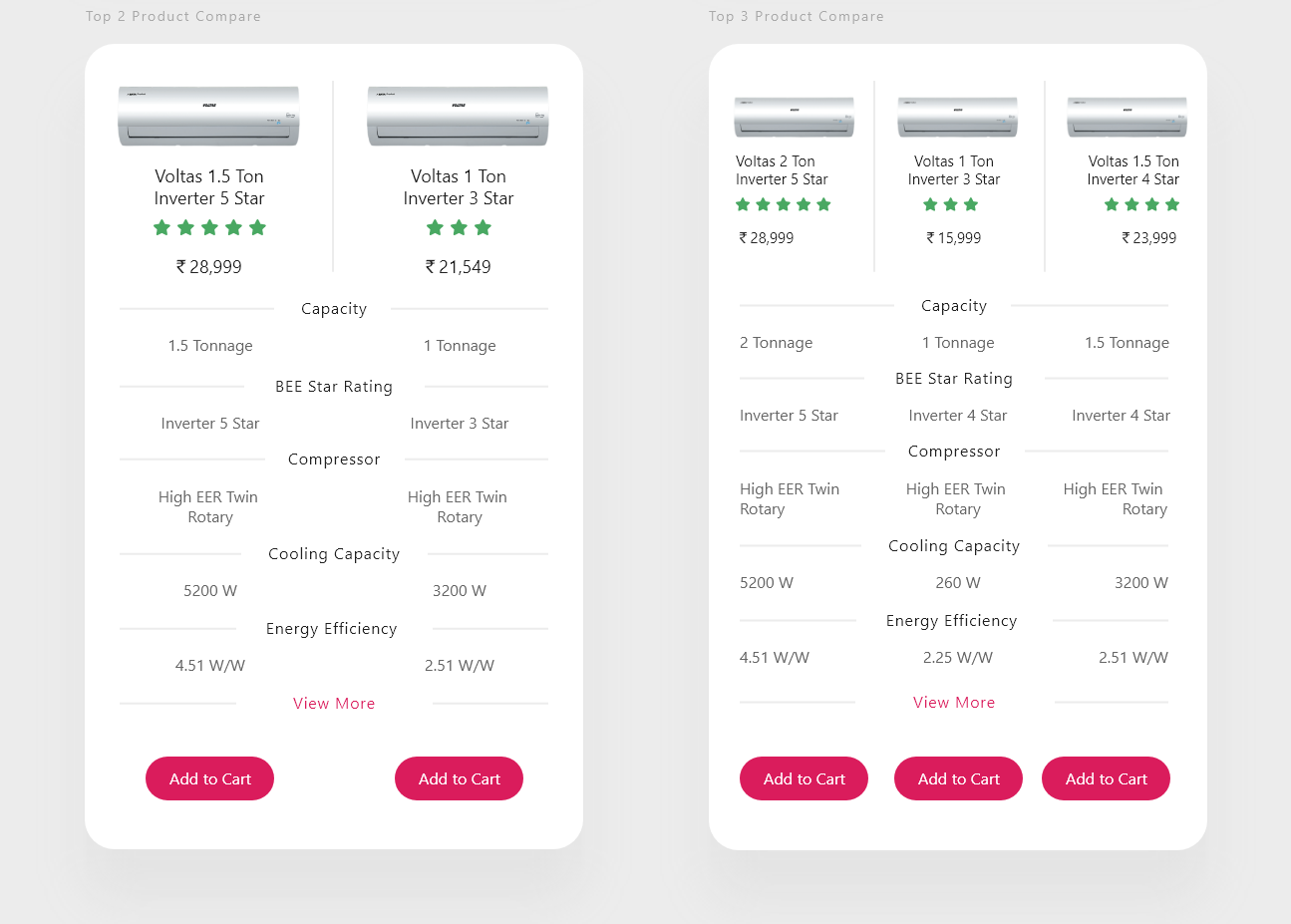The image size is (1291, 924).
Task: Expand View More in the three-product compare card
Action: click(x=954, y=703)
